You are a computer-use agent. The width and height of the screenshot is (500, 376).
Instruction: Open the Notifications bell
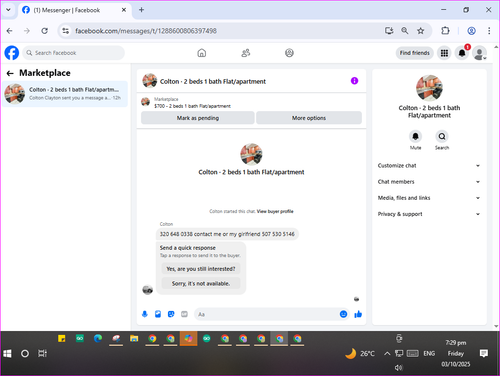click(462, 53)
